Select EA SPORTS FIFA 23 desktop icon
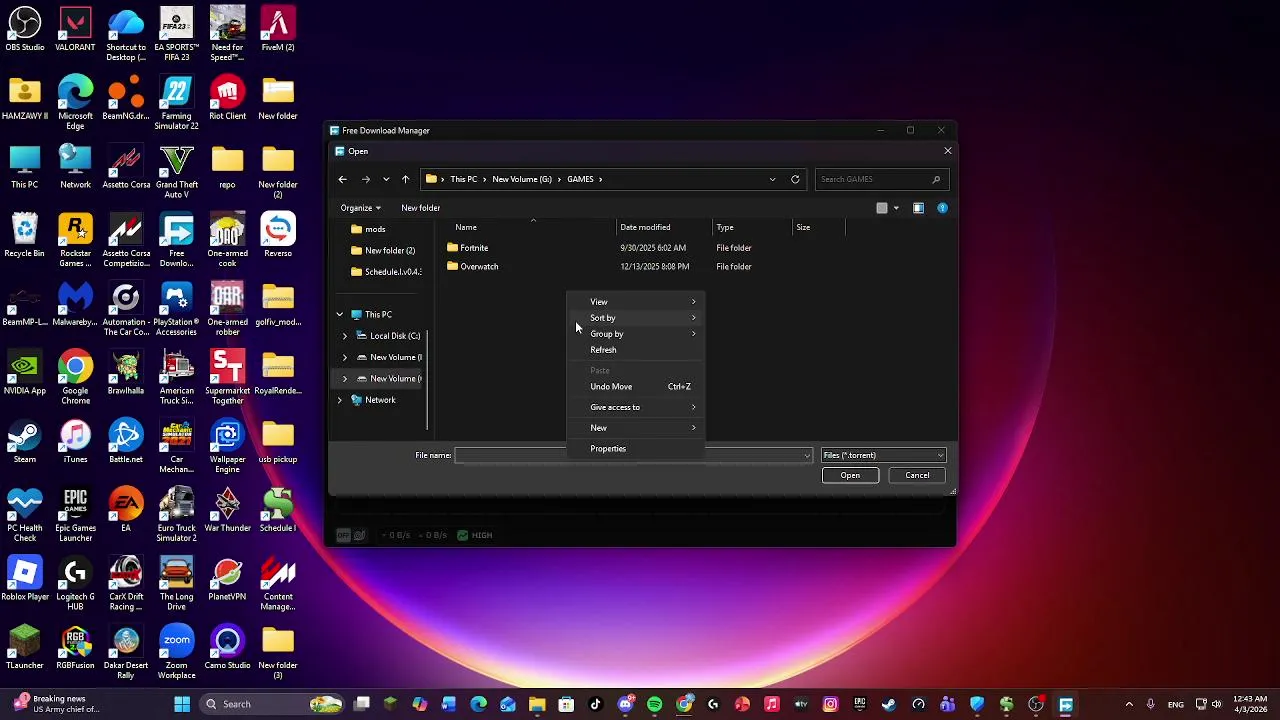The width and height of the screenshot is (1280, 720). 176,34
